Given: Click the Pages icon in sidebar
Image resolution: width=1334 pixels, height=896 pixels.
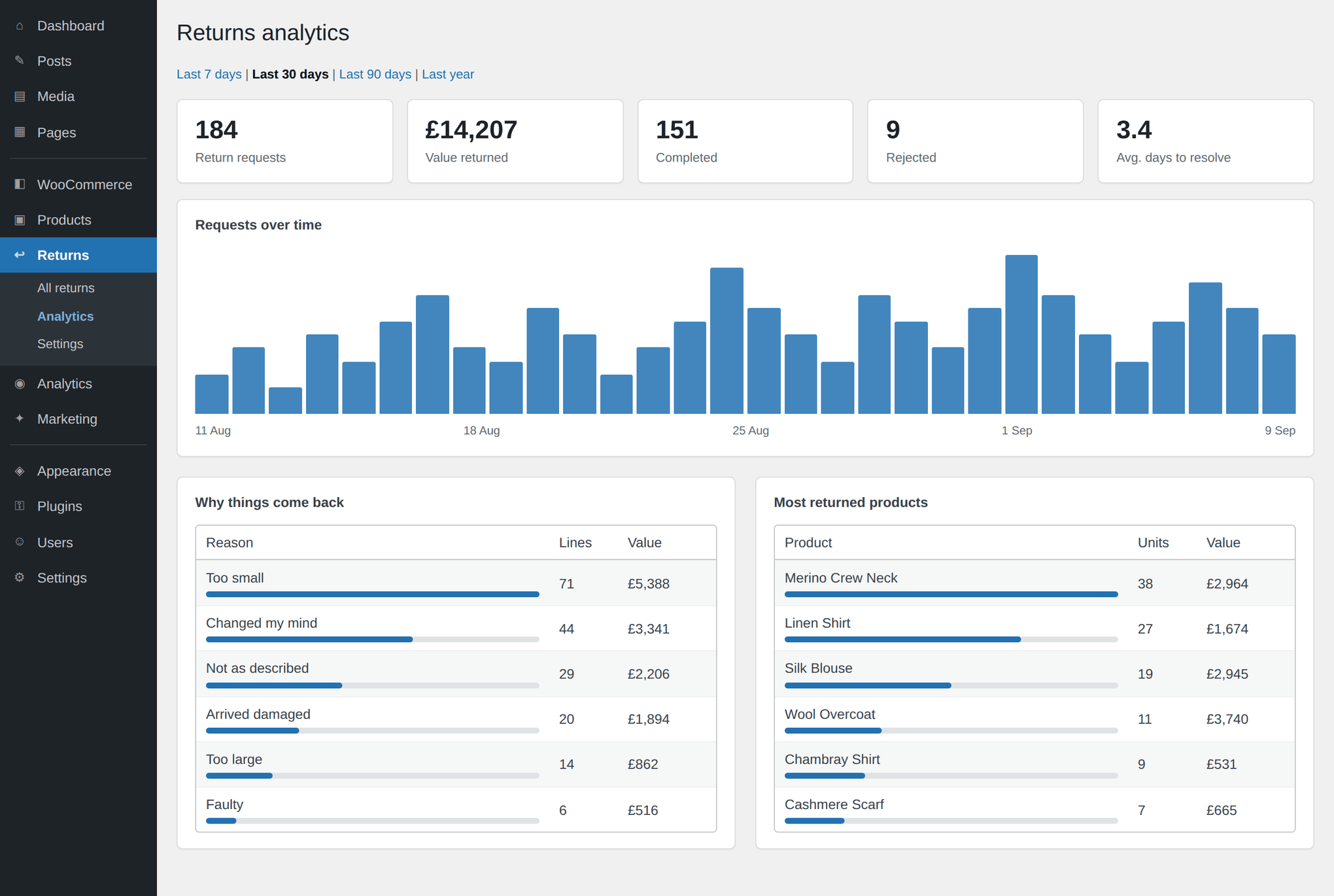Looking at the screenshot, I should click(20, 132).
